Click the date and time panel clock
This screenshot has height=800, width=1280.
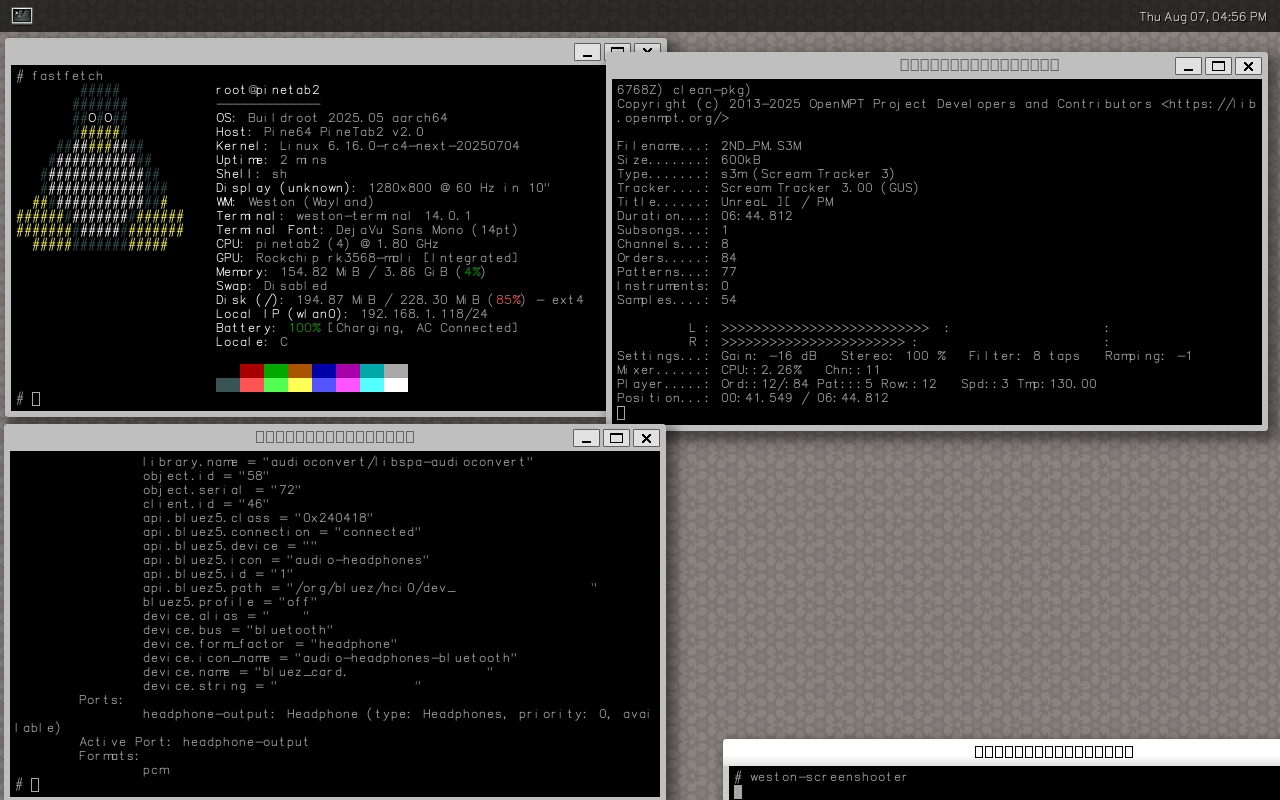(x=1202, y=16)
